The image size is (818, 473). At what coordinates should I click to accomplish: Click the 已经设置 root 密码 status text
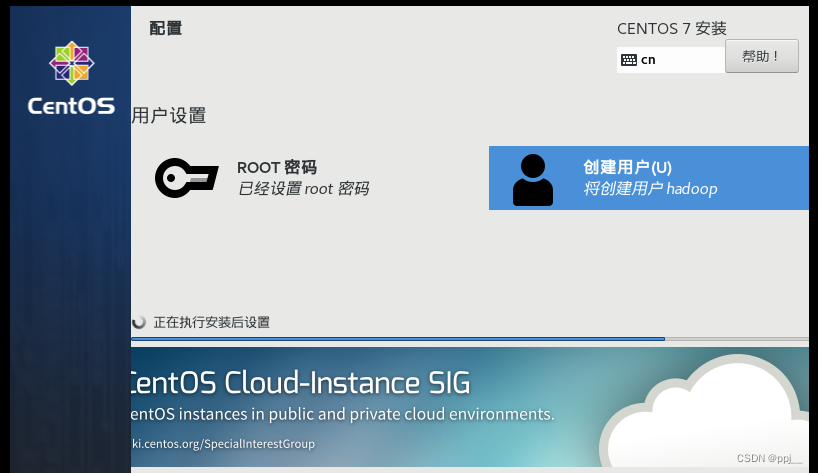[x=303, y=188]
